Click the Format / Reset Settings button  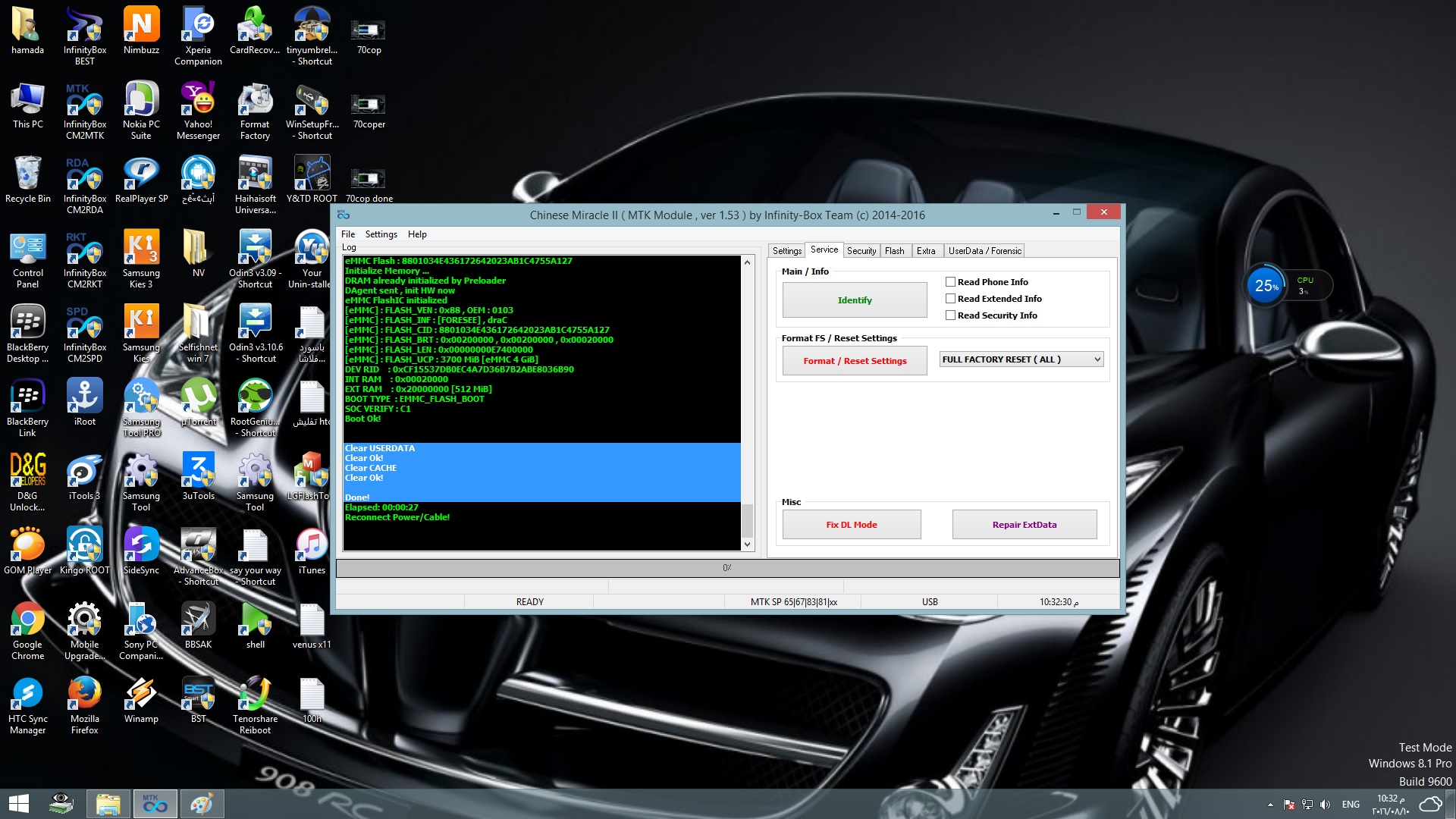pos(855,361)
